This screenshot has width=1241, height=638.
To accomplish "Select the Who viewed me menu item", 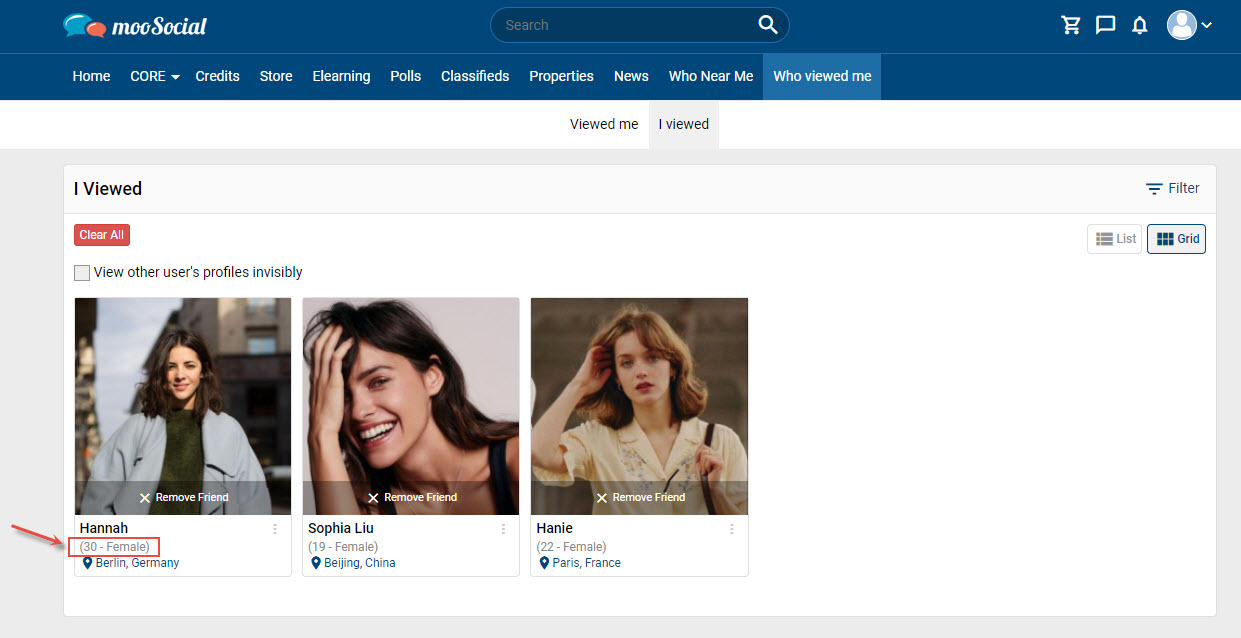I will 822,76.
